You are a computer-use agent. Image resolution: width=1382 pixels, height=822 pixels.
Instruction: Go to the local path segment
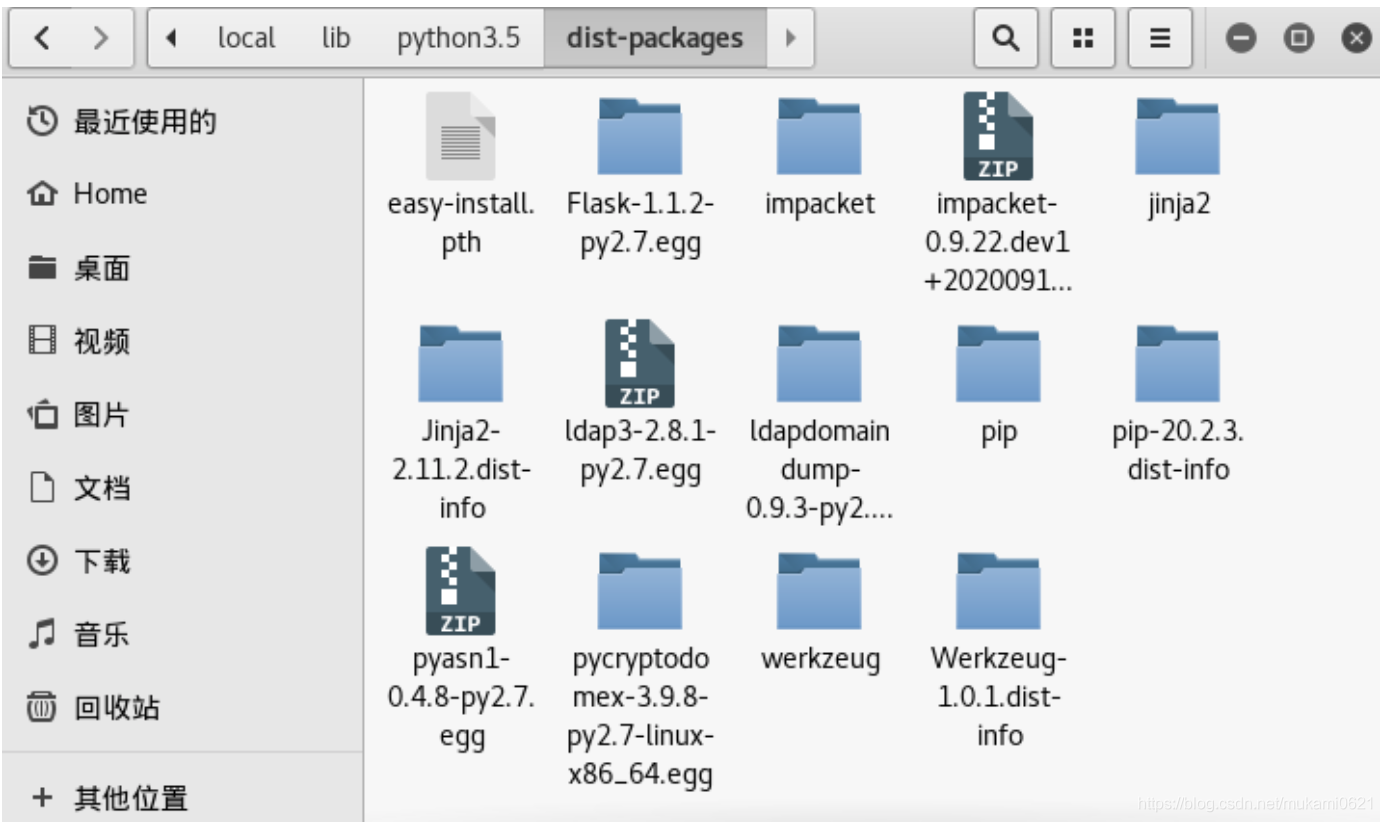246,38
